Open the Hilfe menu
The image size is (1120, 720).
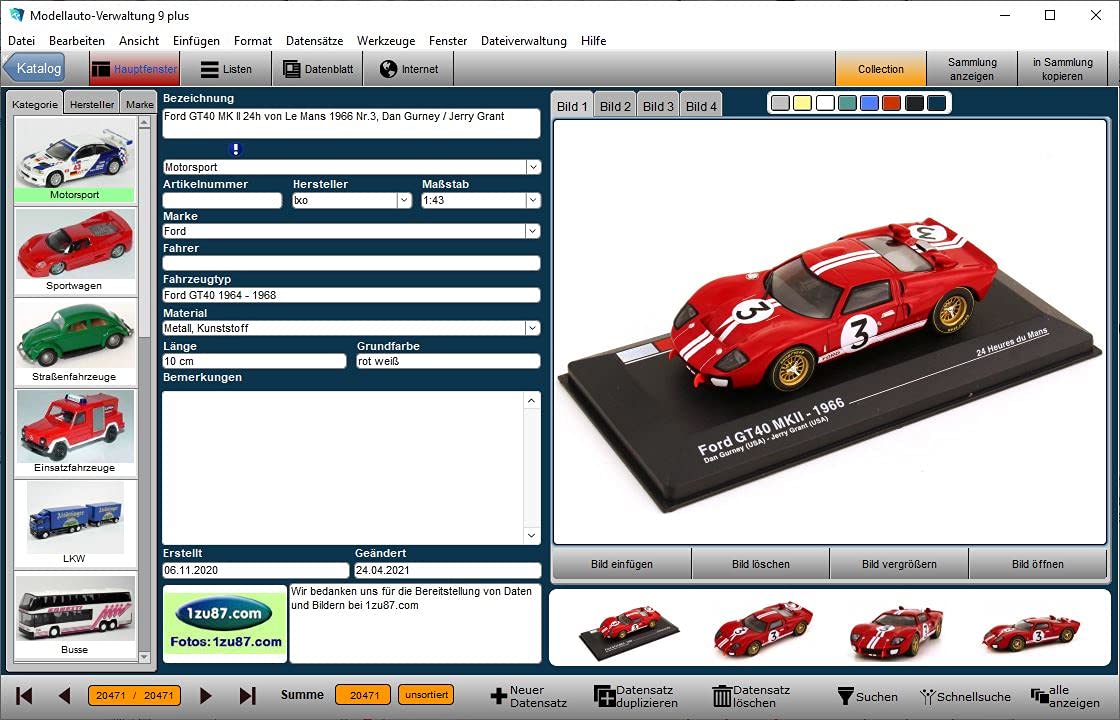tap(594, 41)
